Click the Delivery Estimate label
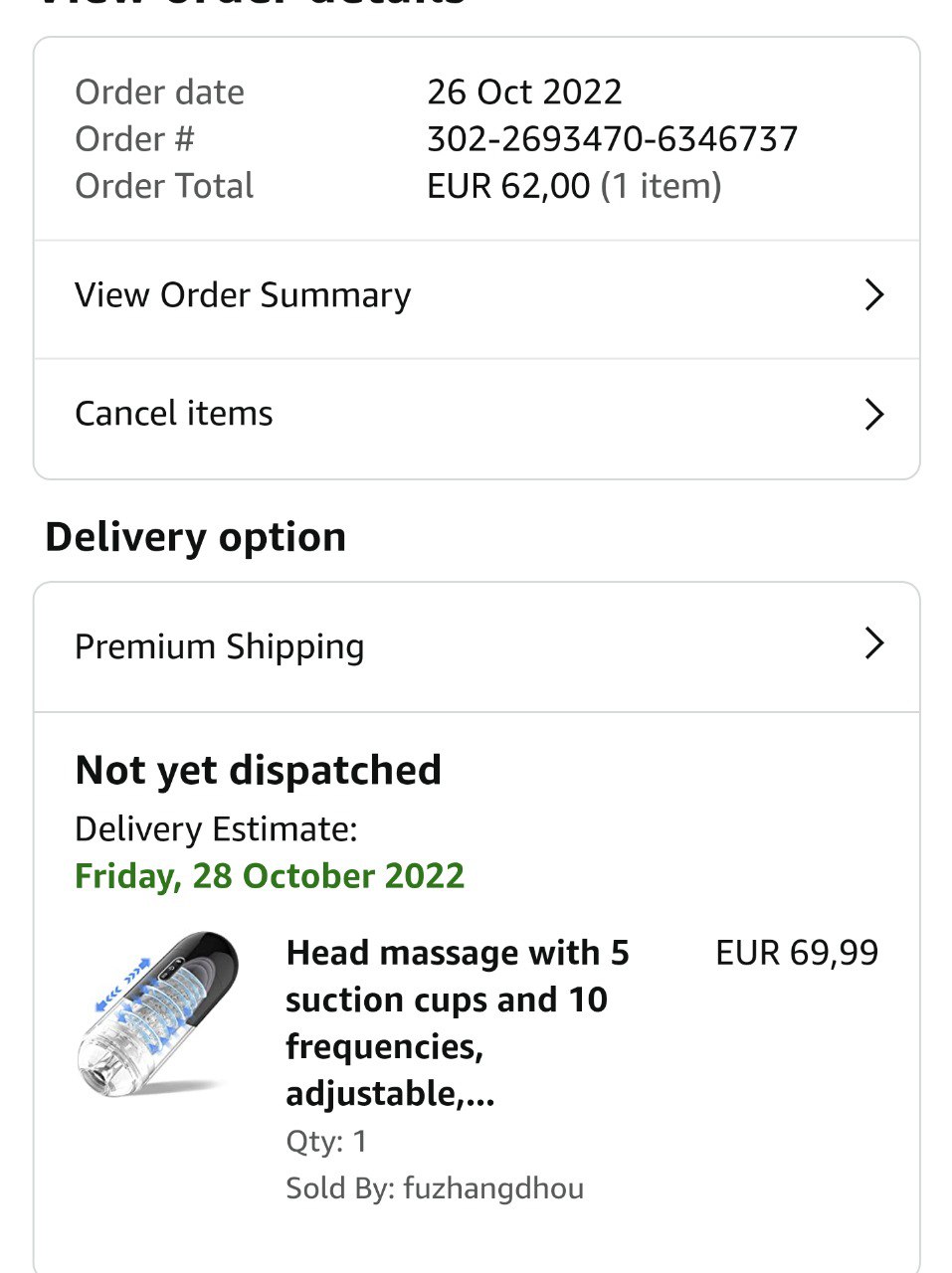Viewport: 952px width, 1273px height. (x=216, y=829)
